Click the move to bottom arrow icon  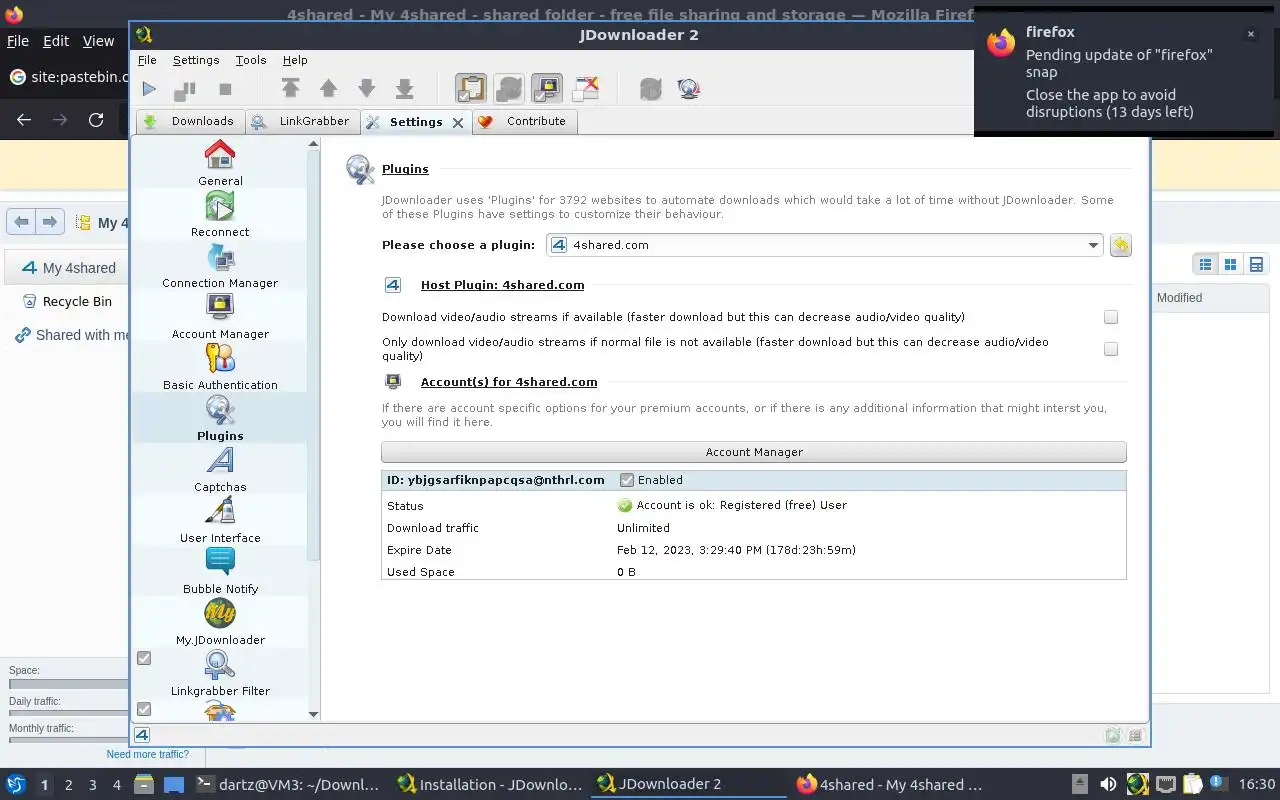405,89
